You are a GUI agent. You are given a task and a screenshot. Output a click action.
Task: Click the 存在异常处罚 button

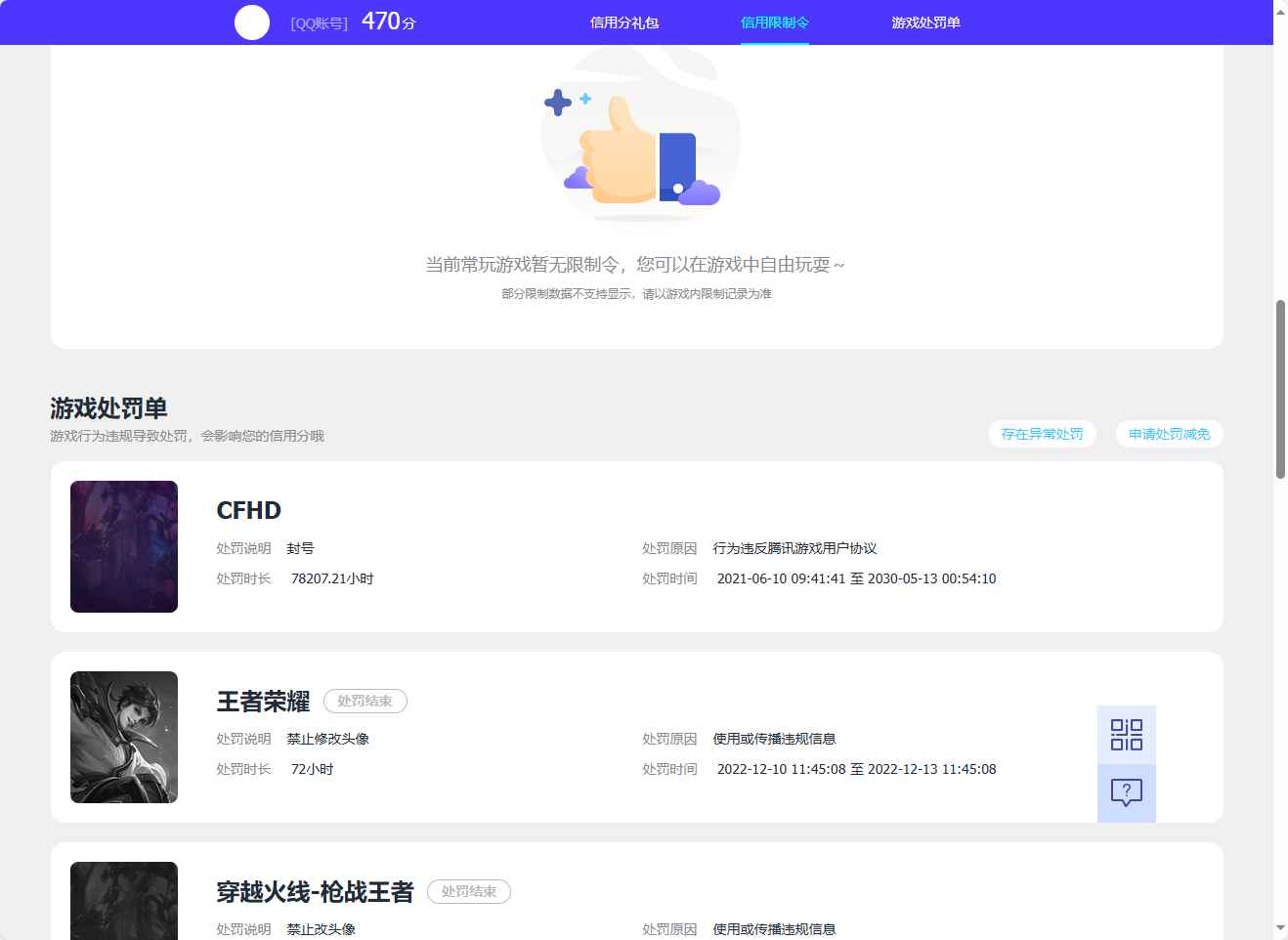pyautogui.click(x=1042, y=434)
